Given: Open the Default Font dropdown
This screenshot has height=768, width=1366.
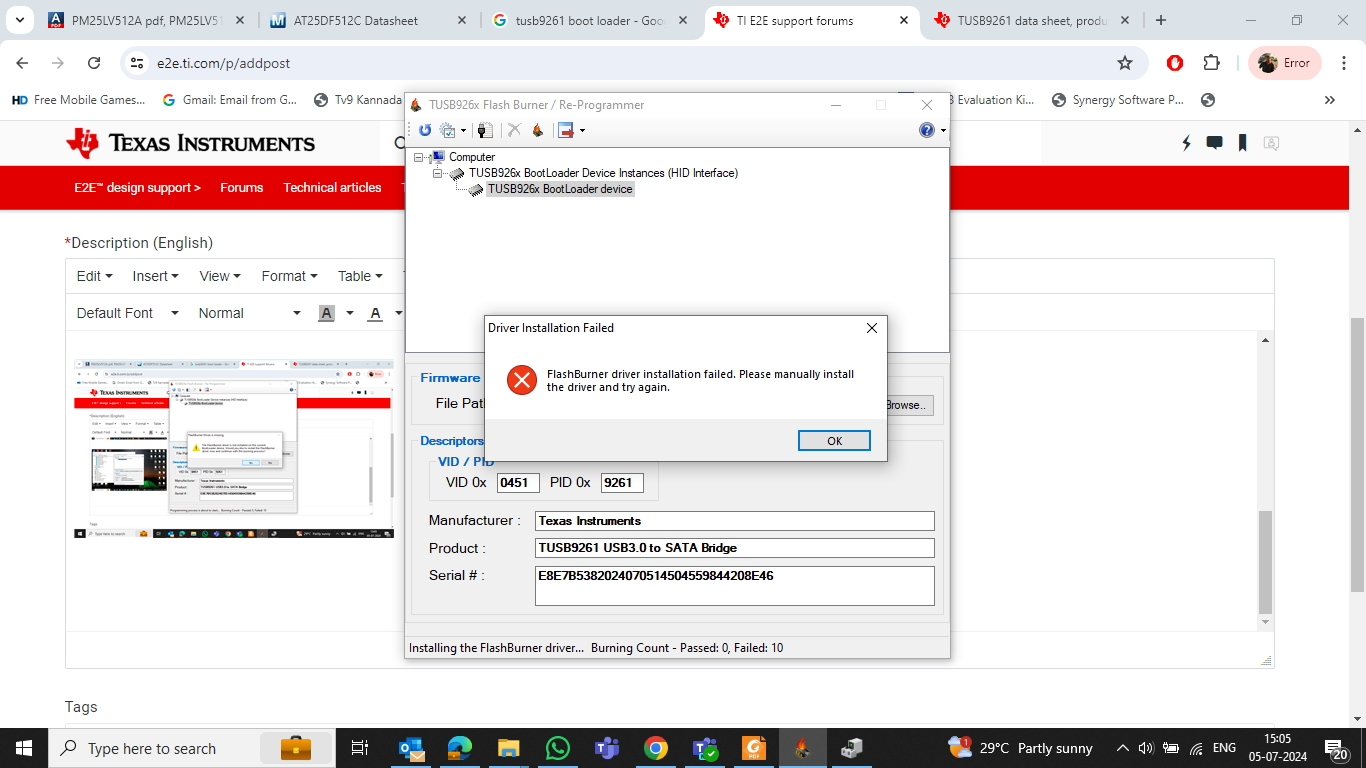Looking at the screenshot, I should coord(127,313).
